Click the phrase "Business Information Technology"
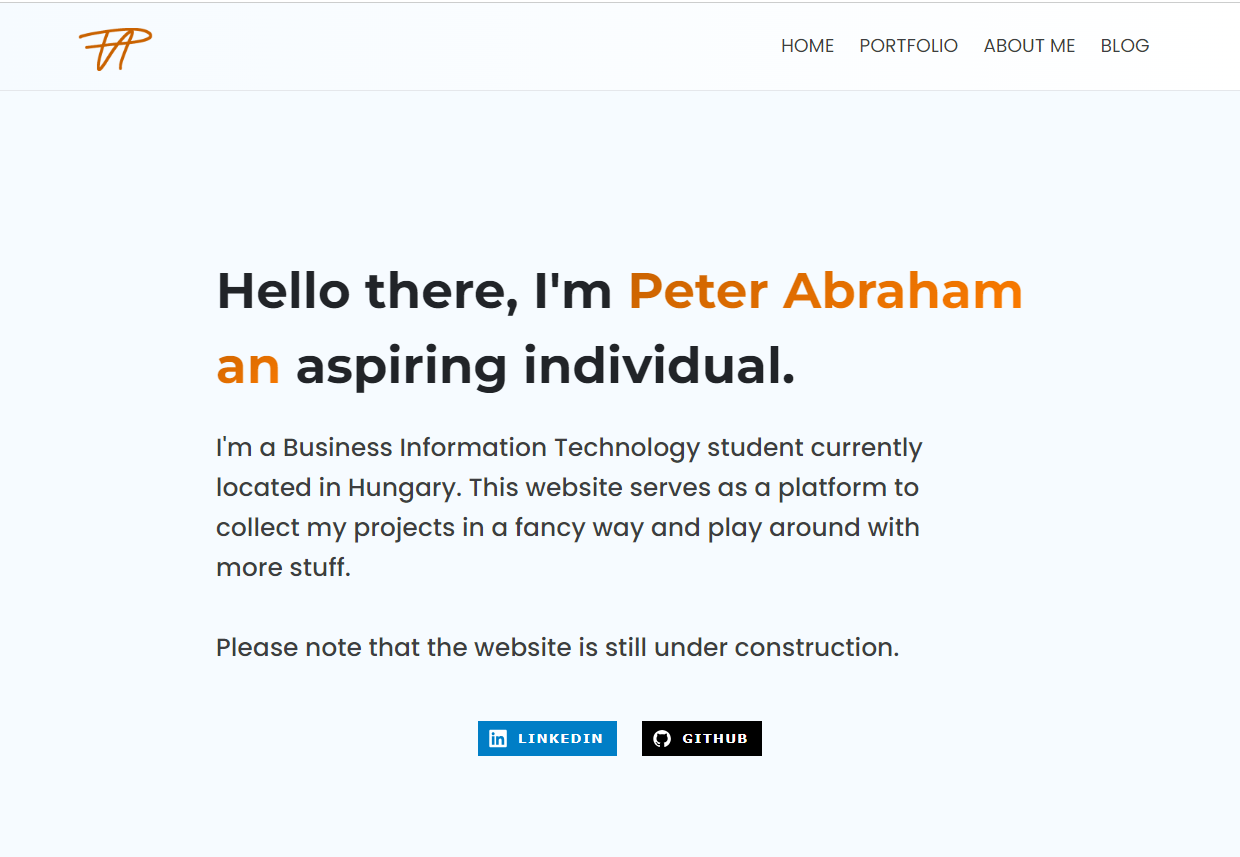Image resolution: width=1240 pixels, height=857 pixels. pos(491,447)
